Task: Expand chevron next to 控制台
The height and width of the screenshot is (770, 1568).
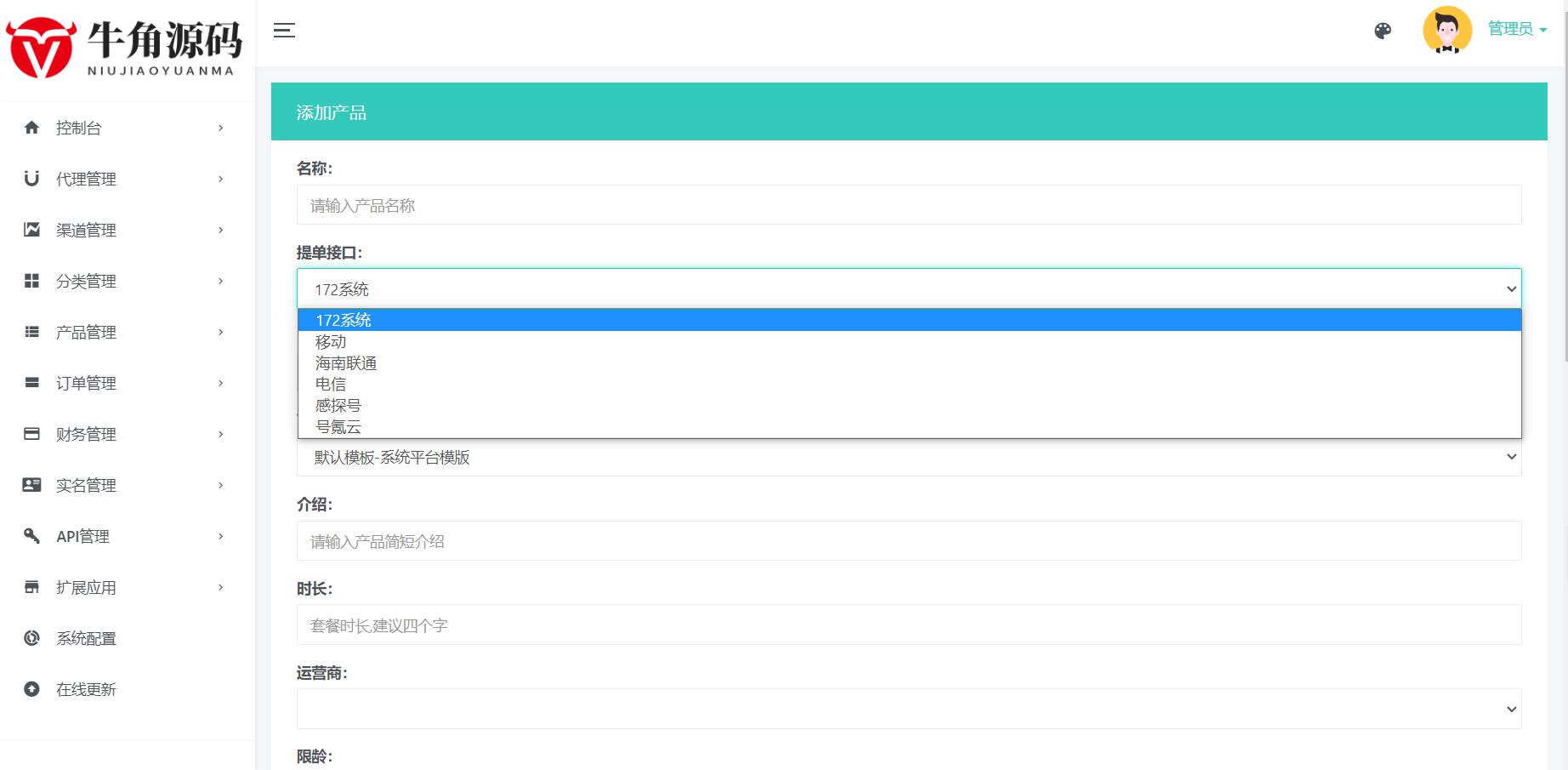Action: (x=221, y=128)
